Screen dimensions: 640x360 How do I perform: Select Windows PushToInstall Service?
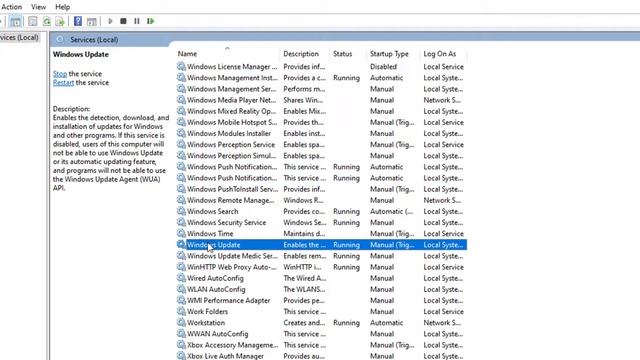tap(322, 189)
